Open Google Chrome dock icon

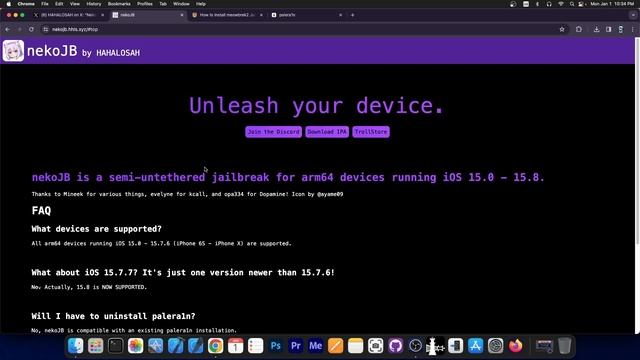[216, 346]
